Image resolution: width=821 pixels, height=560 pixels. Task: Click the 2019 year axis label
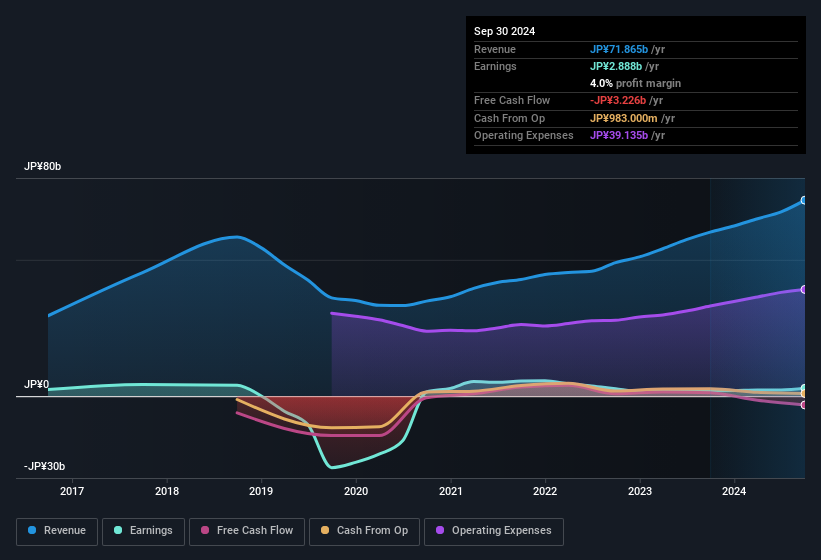point(261,491)
